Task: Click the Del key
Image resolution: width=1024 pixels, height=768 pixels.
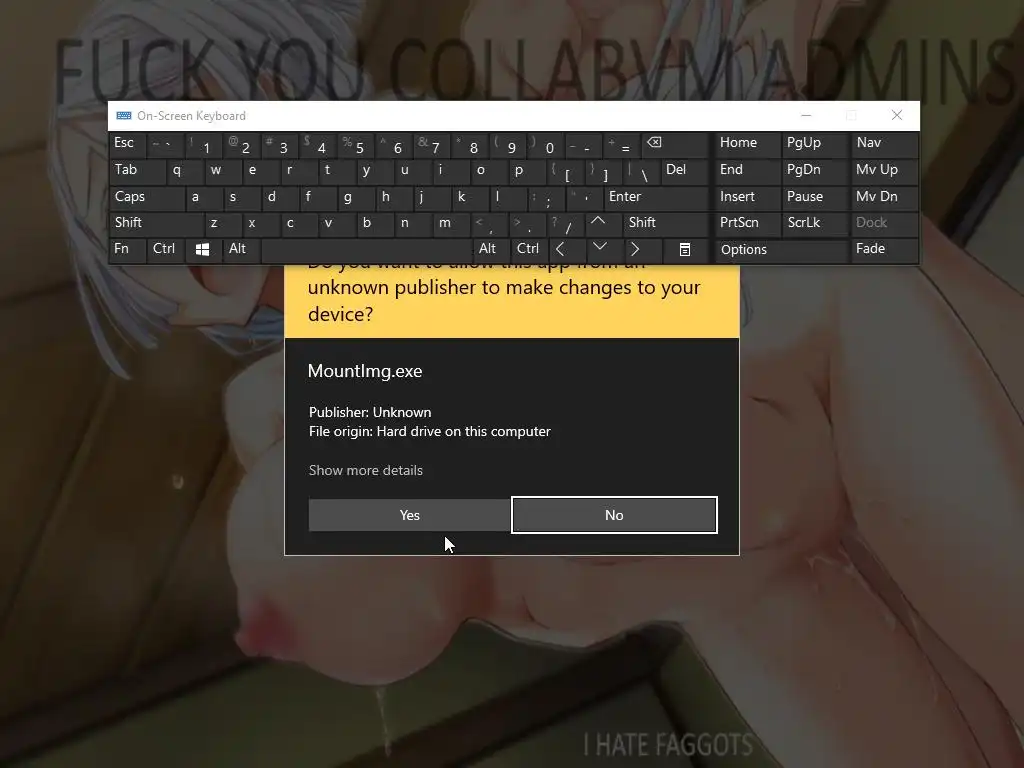Action: [686, 170]
